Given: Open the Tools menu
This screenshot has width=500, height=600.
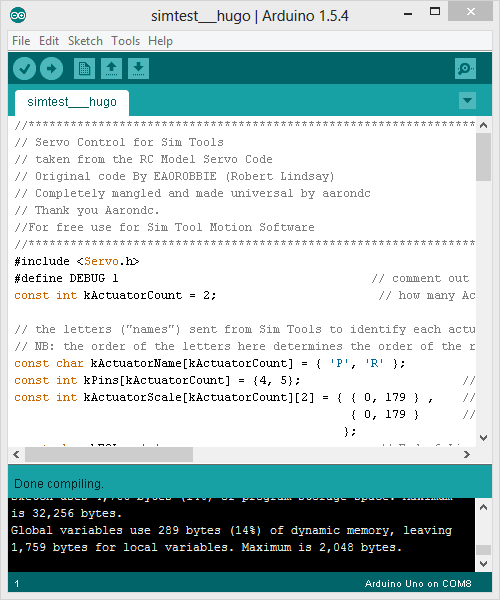Looking at the screenshot, I should pos(125,41).
